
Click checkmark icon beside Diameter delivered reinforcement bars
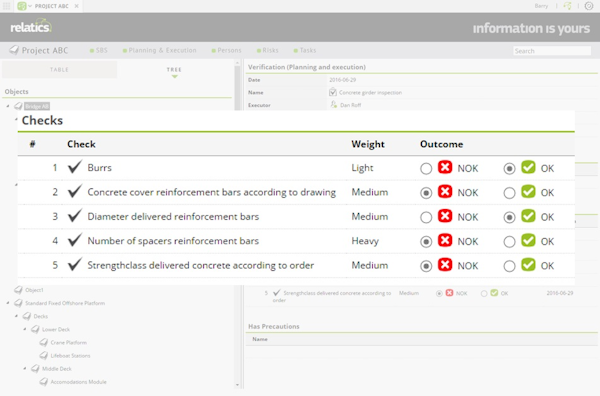tap(75, 215)
